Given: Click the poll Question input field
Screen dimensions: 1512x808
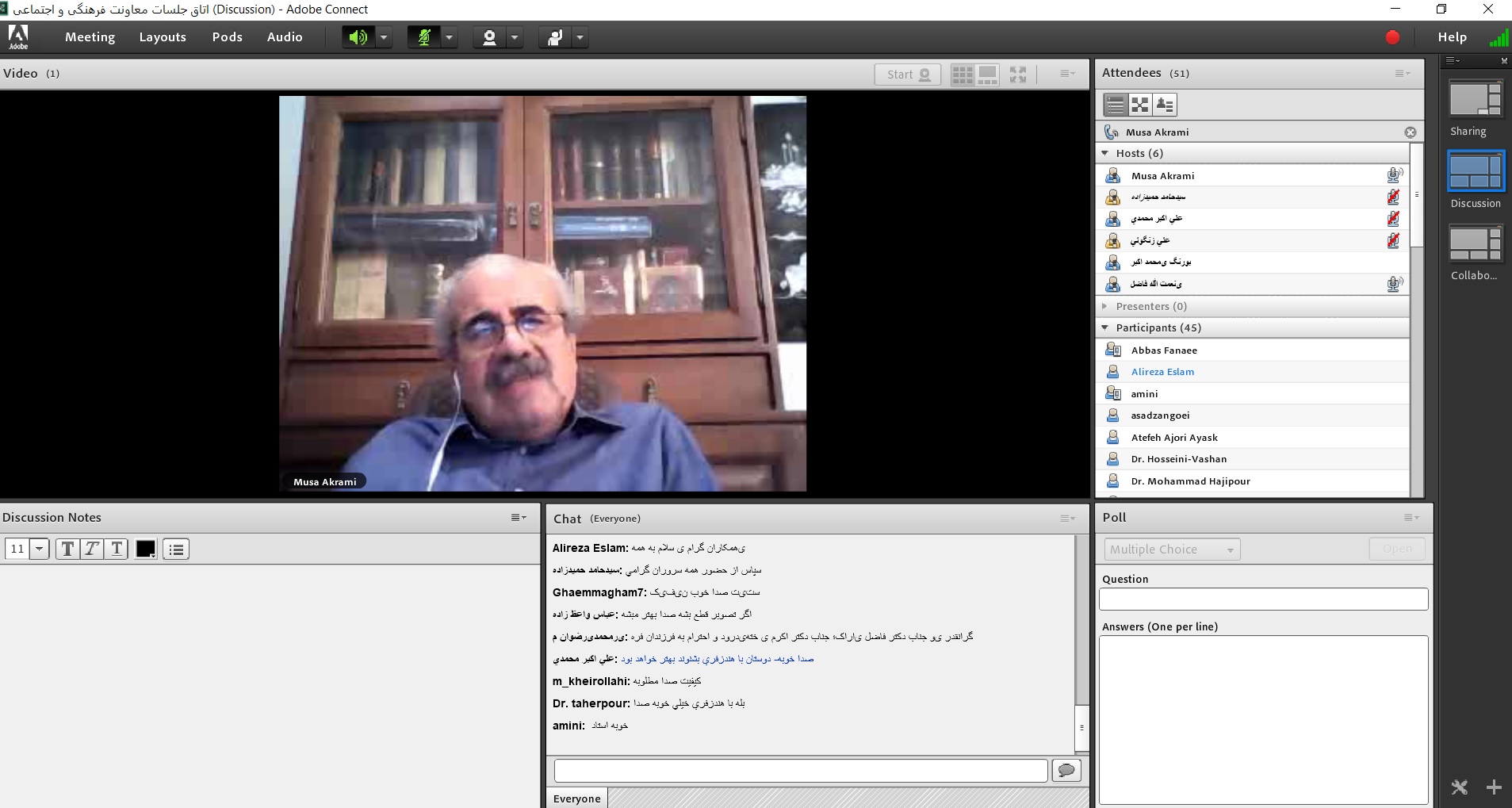Looking at the screenshot, I should pos(1263,599).
